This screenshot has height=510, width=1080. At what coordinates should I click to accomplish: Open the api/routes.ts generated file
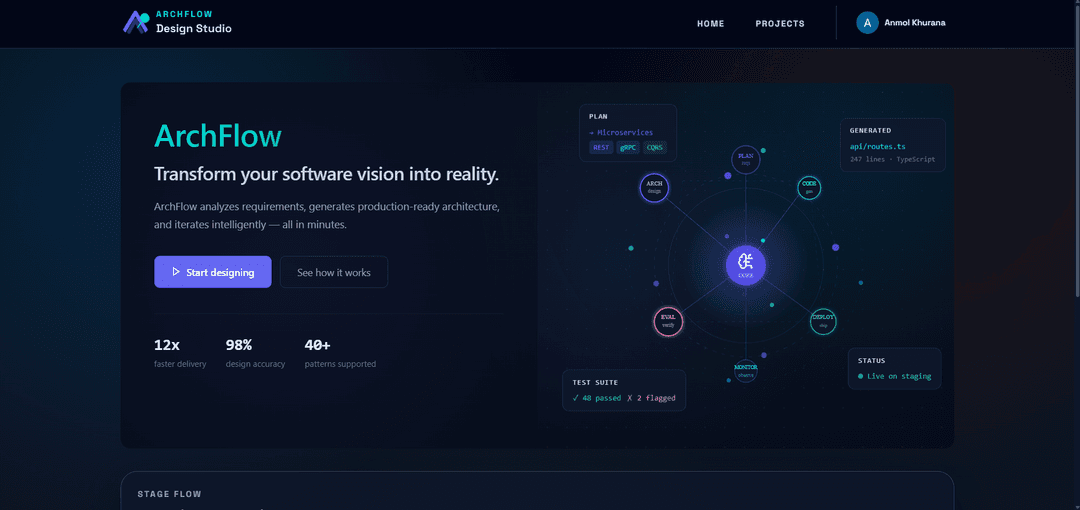[x=876, y=146]
